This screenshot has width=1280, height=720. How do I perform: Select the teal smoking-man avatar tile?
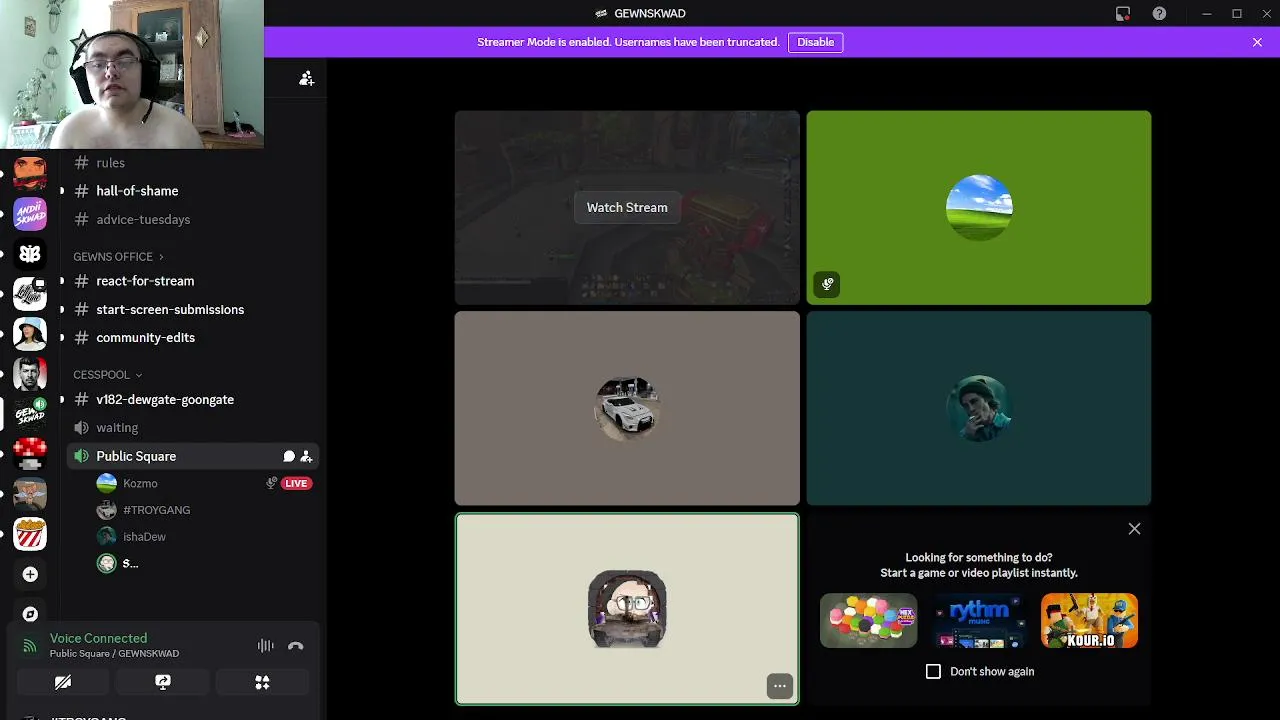(x=979, y=408)
